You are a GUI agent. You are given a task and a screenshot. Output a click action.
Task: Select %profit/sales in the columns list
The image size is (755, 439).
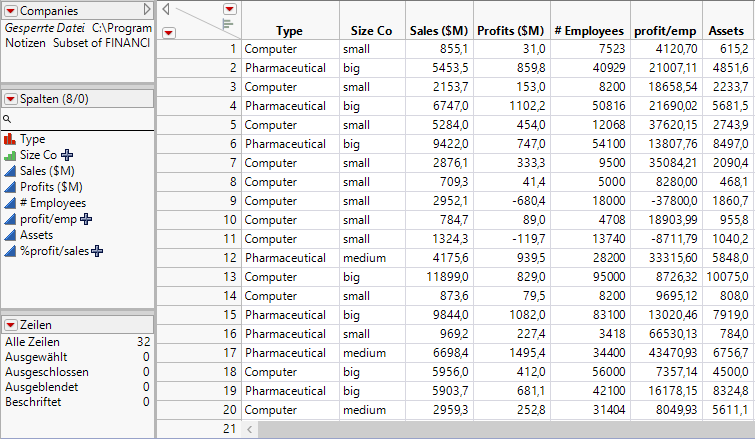click(54, 251)
